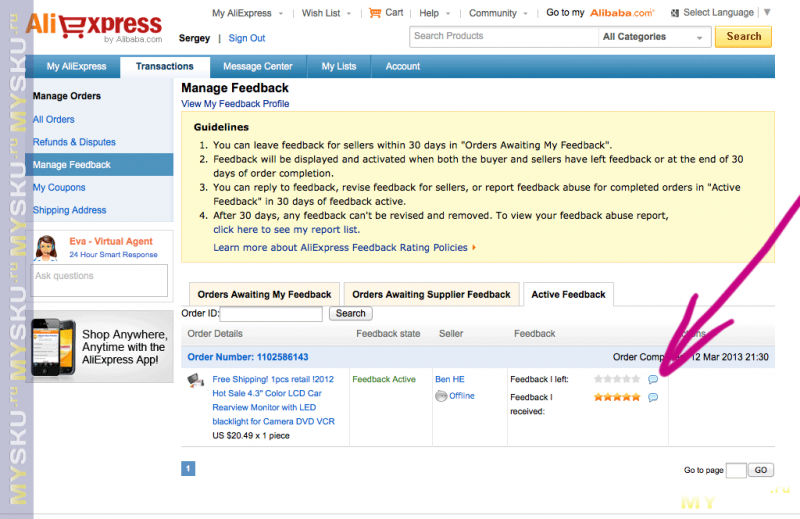Focus the Go to page number field
Image resolution: width=800 pixels, height=519 pixels.
tap(736, 470)
